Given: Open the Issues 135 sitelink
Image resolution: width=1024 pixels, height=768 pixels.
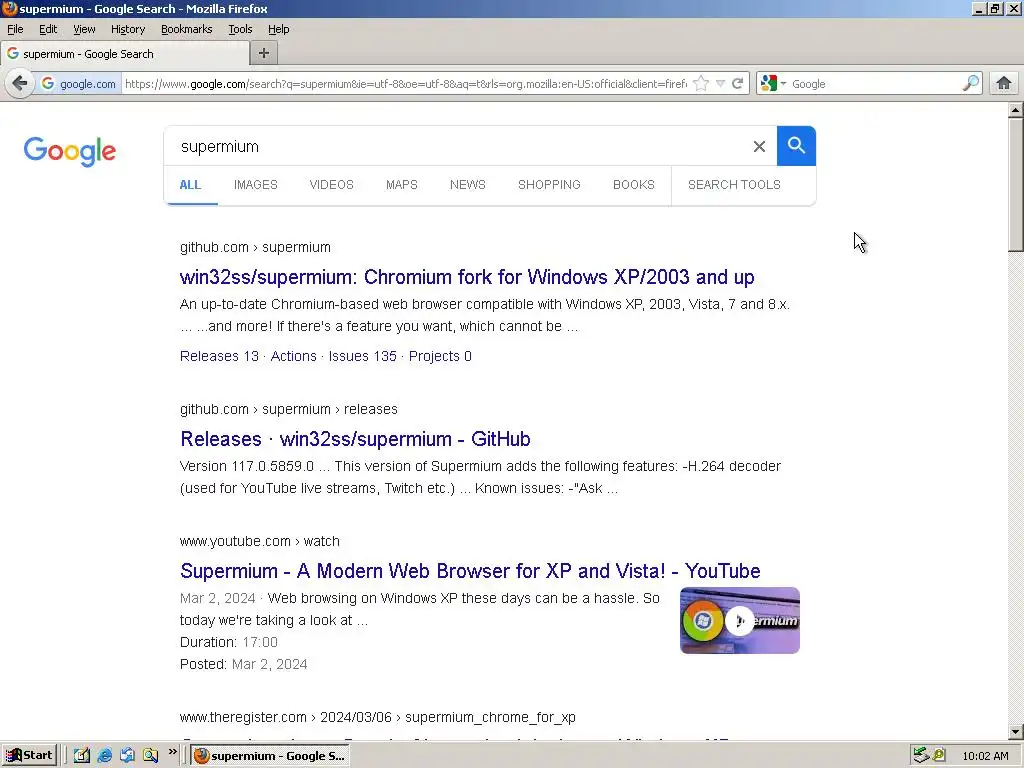Looking at the screenshot, I should coord(362,356).
